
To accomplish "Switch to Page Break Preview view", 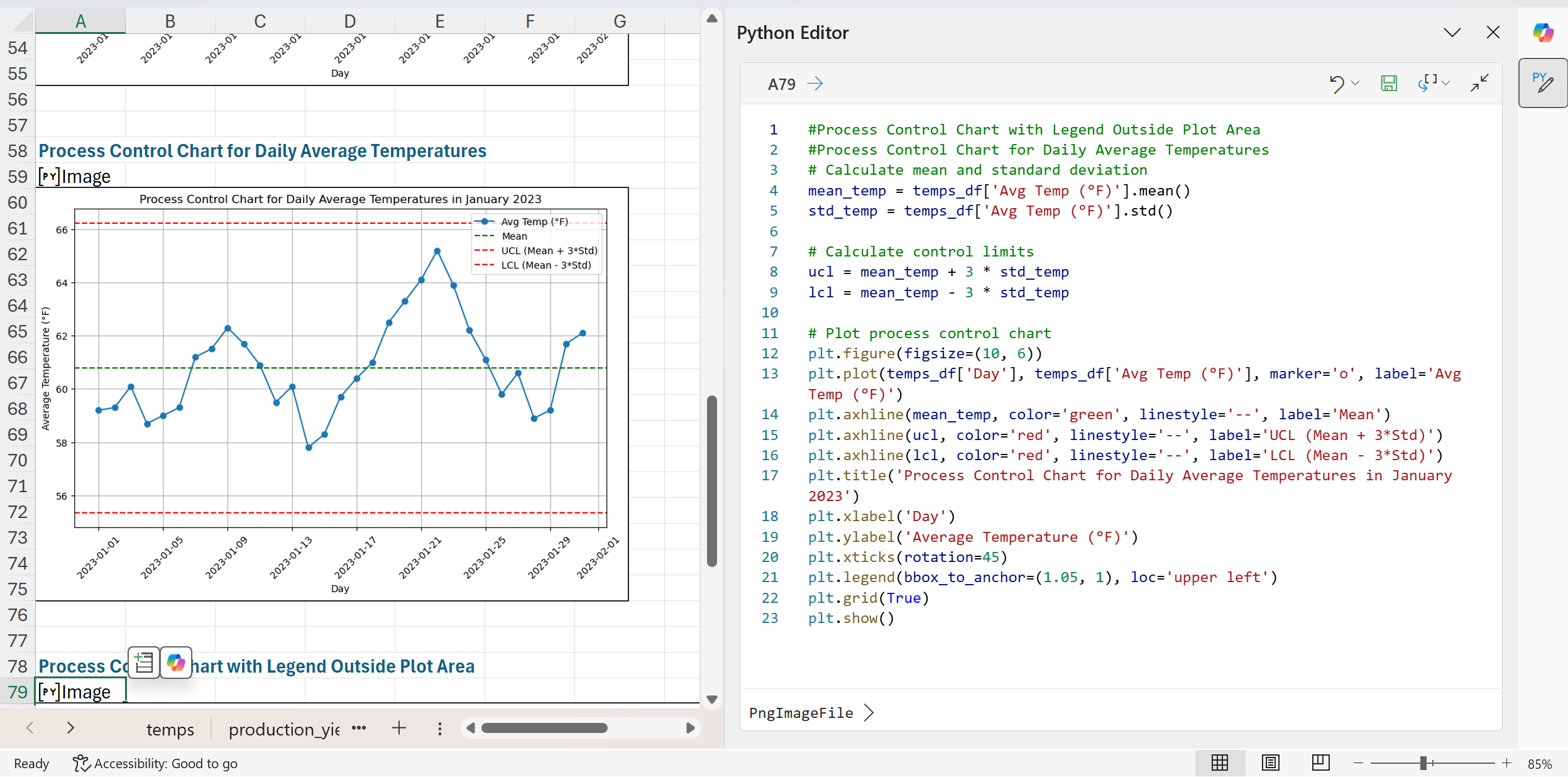I will (1320, 763).
